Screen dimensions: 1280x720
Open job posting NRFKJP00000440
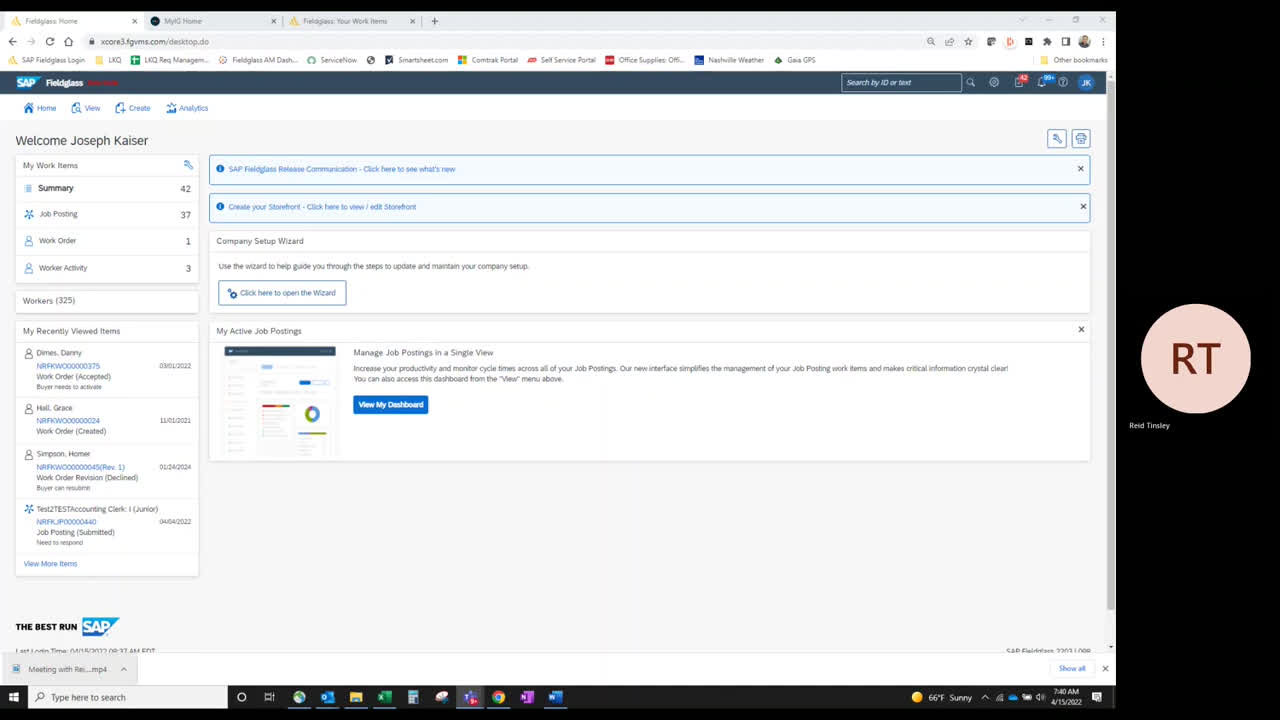click(x=66, y=522)
